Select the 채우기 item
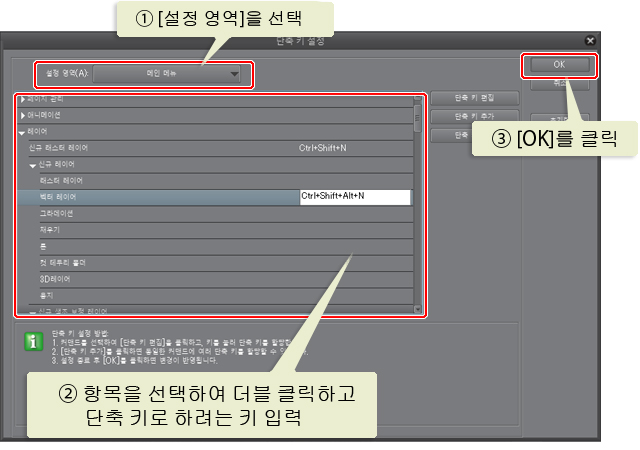Viewport: 640px width, 450px height. tap(52, 229)
